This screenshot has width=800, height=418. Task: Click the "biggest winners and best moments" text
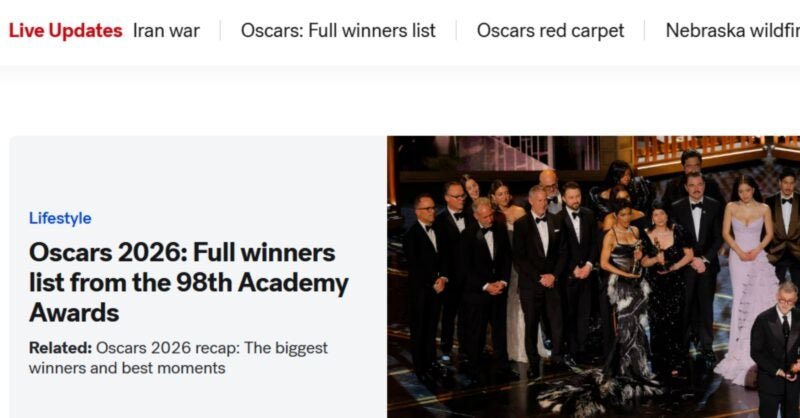pyautogui.click(x=178, y=358)
